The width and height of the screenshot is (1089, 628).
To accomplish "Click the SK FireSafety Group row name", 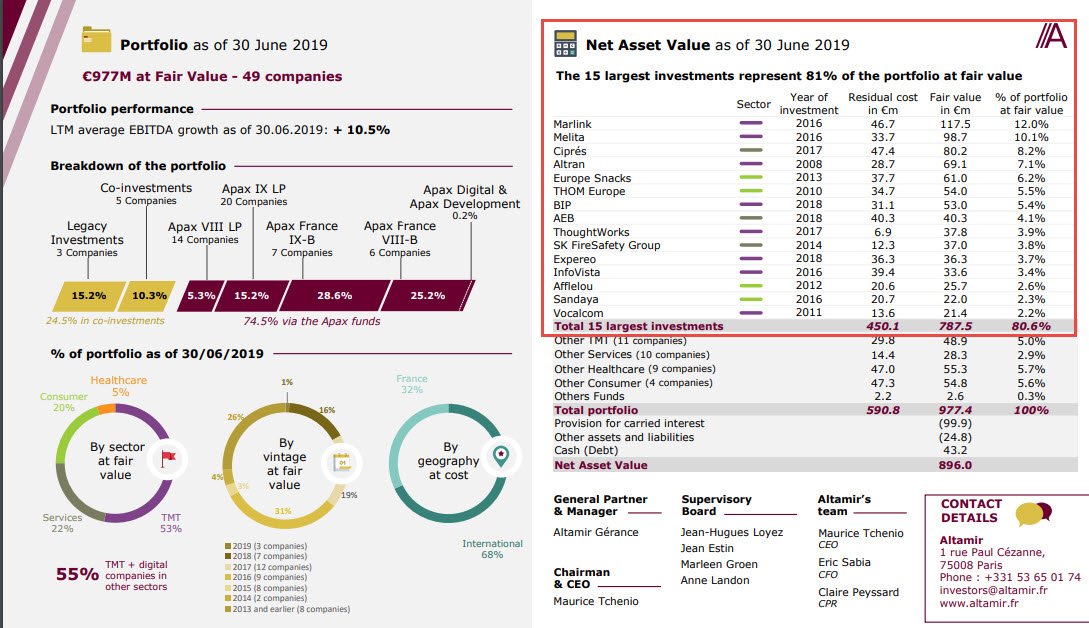I will point(607,245).
